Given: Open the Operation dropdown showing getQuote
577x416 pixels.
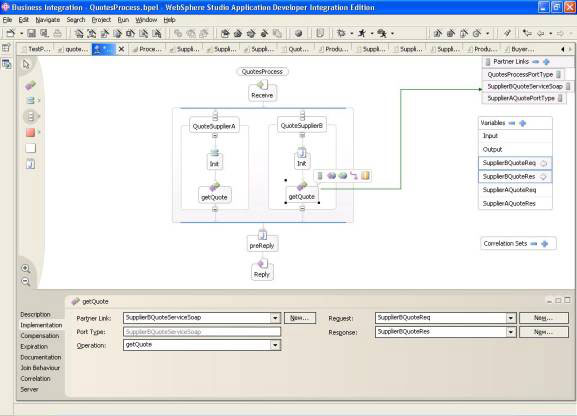Looking at the screenshot, I should [275, 345].
